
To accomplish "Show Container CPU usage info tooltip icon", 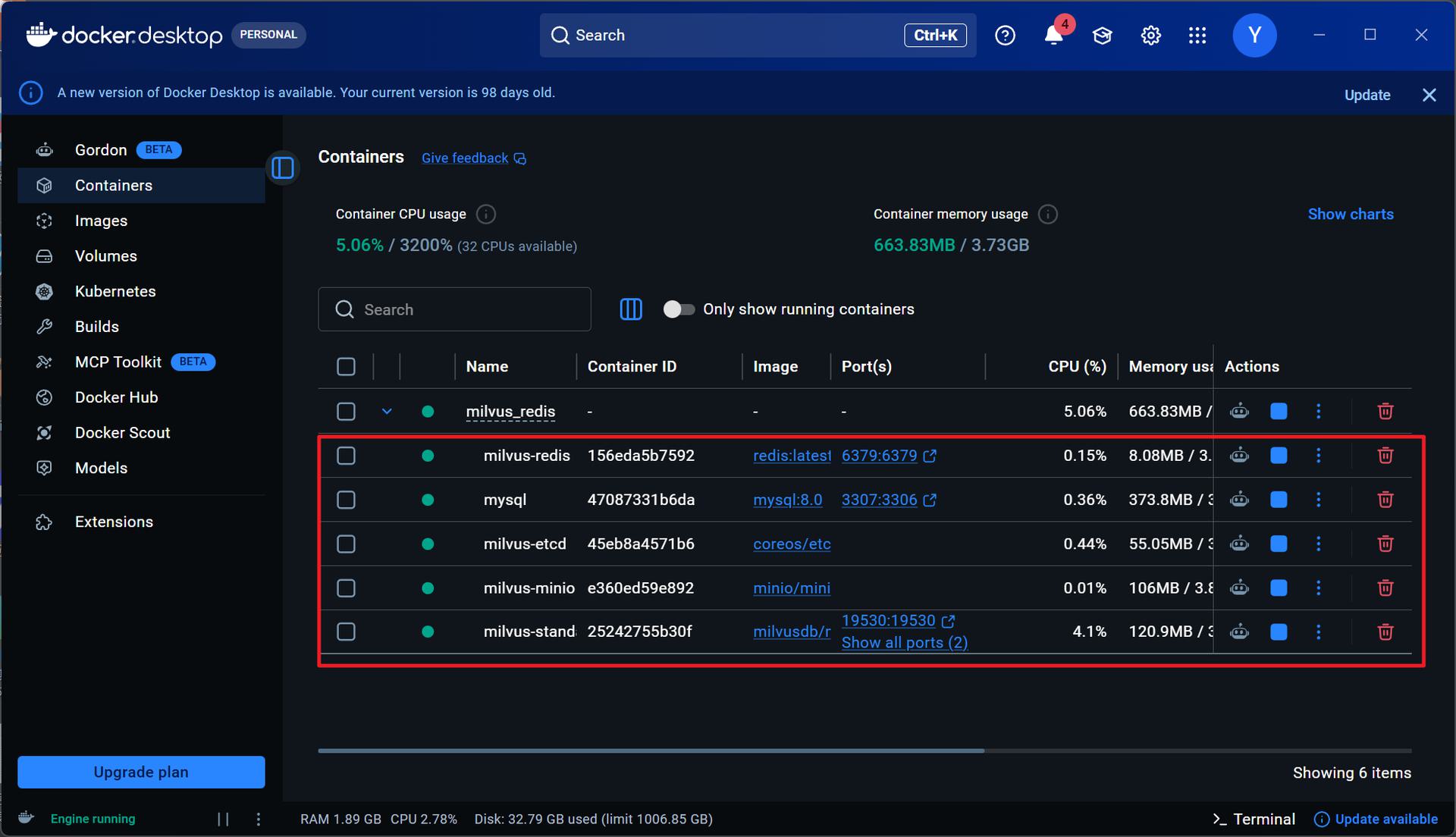I will click(486, 215).
